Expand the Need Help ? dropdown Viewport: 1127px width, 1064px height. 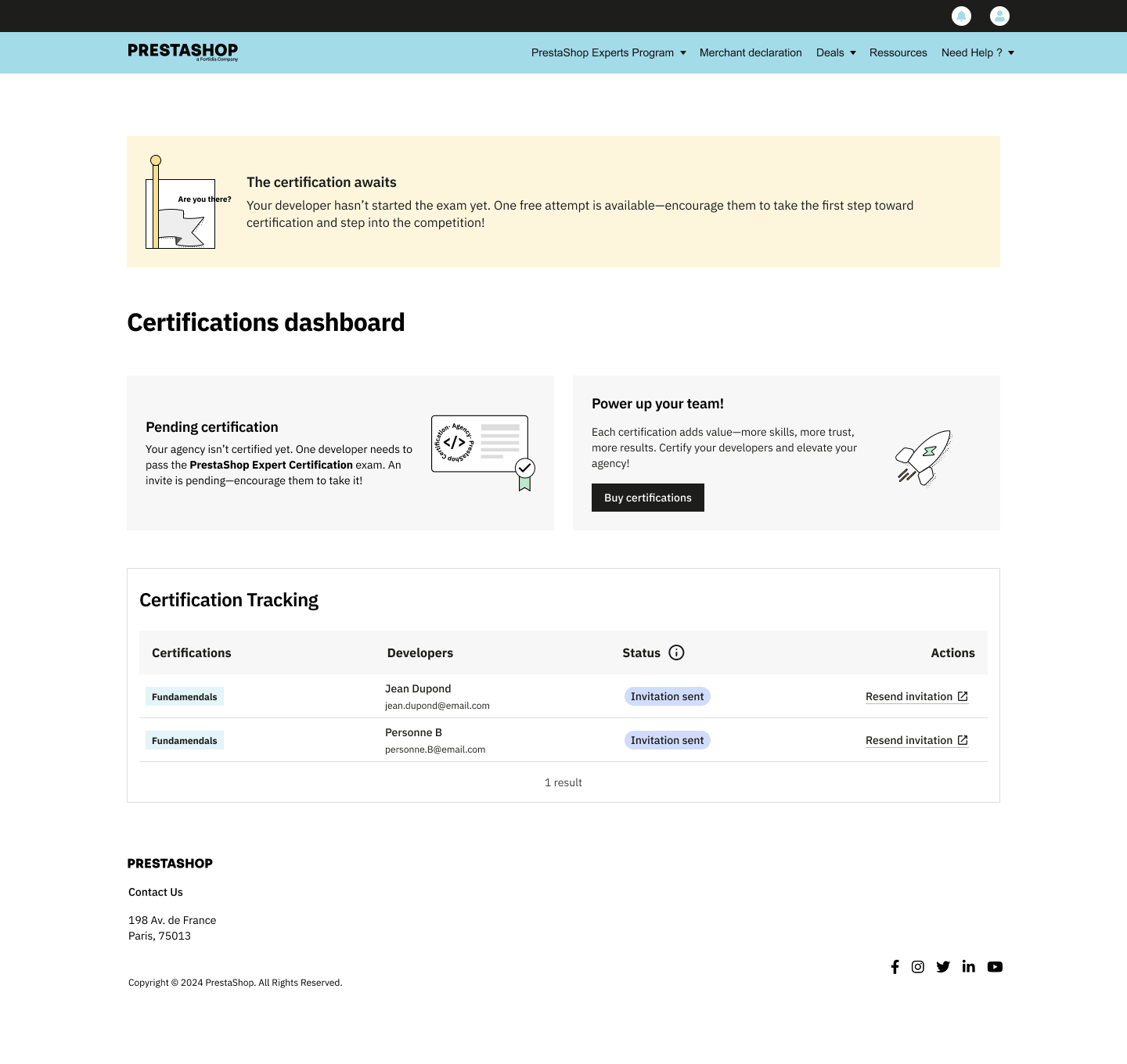pyautogui.click(x=978, y=52)
